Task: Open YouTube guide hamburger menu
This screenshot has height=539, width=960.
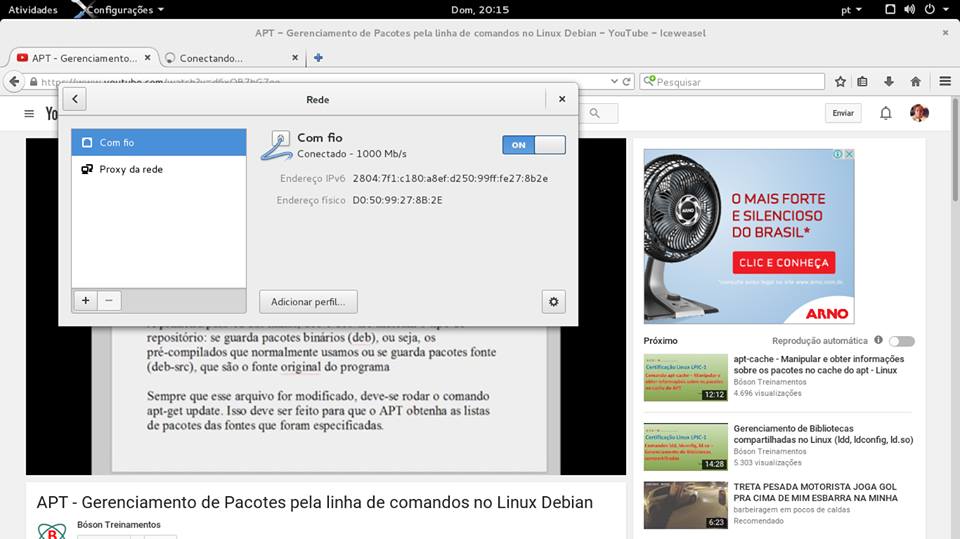Action: pyautogui.click(x=29, y=113)
